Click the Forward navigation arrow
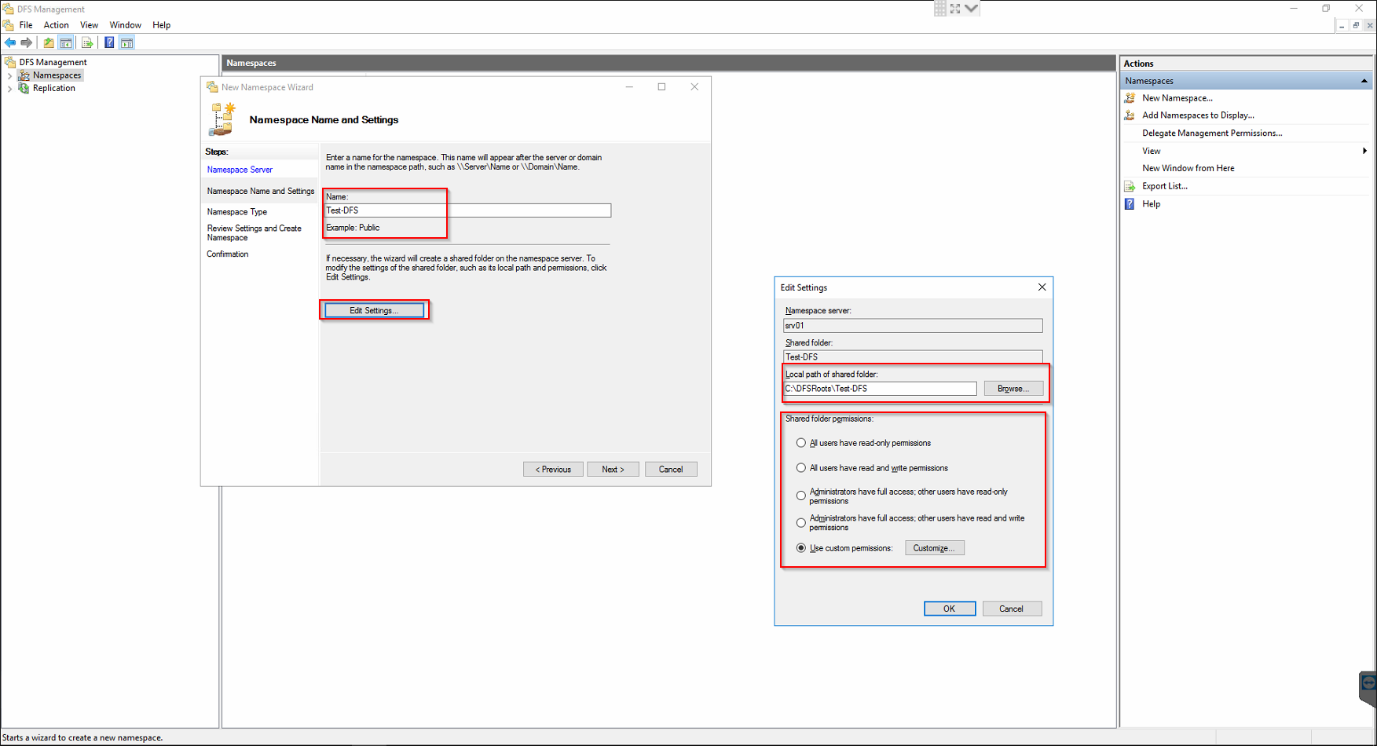Screen dimensions: 1377x746 point(26,42)
